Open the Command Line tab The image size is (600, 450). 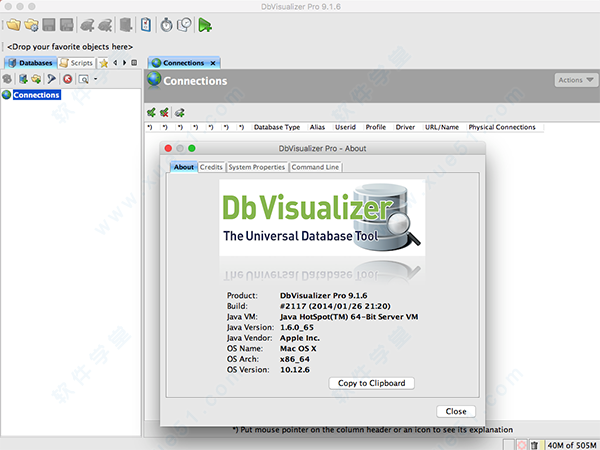tap(315, 167)
